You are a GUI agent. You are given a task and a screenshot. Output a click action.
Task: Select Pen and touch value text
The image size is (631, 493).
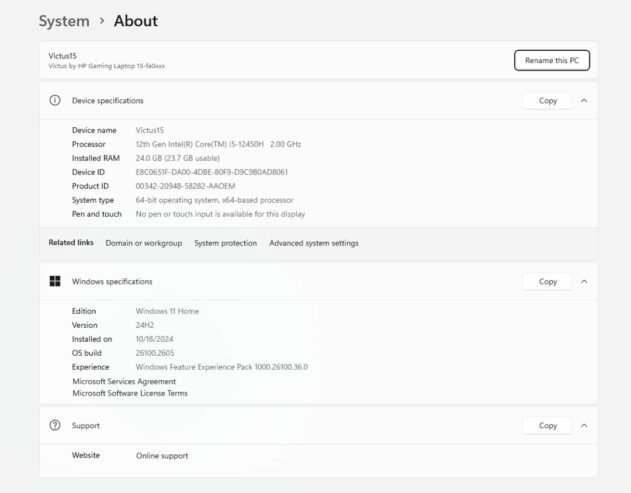[x=220, y=214]
